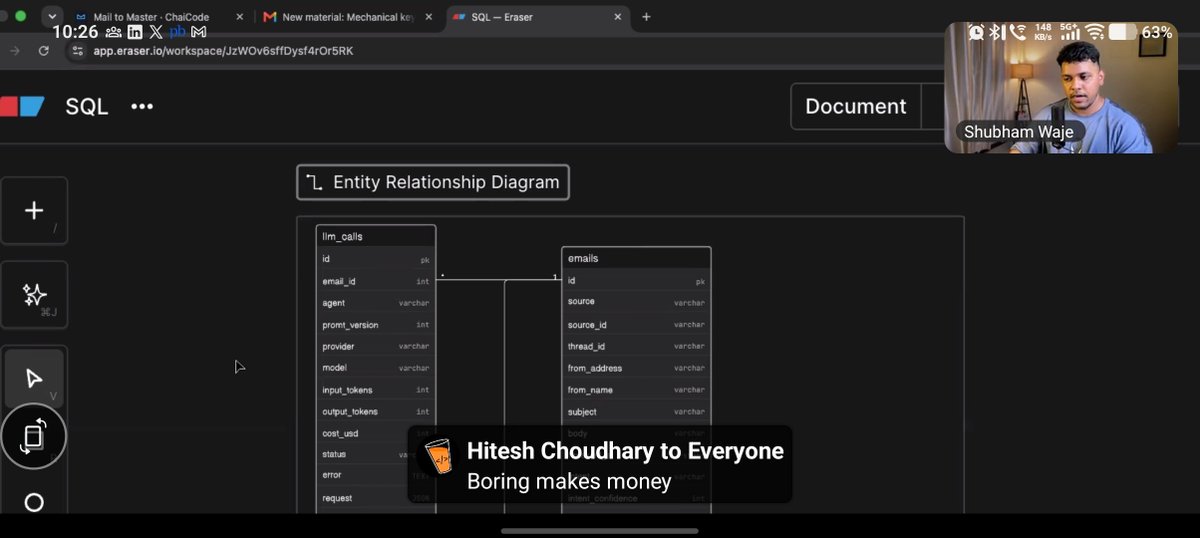Open a new browser tab with plus

pos(646,17)
